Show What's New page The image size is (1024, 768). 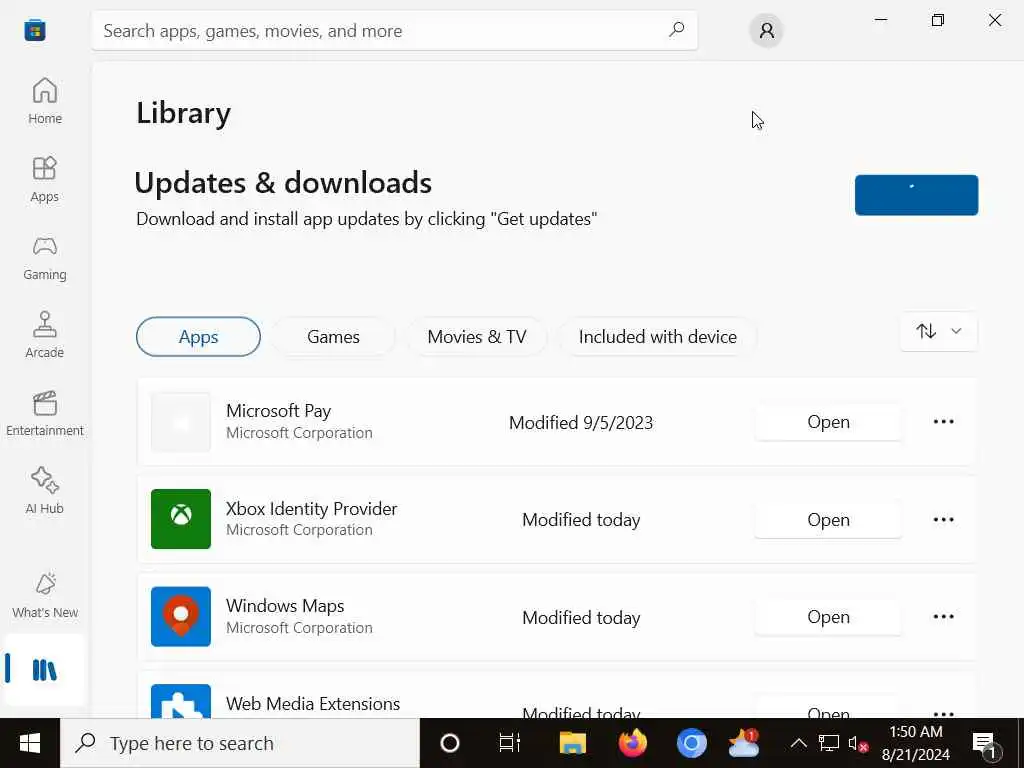[x=44, y=596]
